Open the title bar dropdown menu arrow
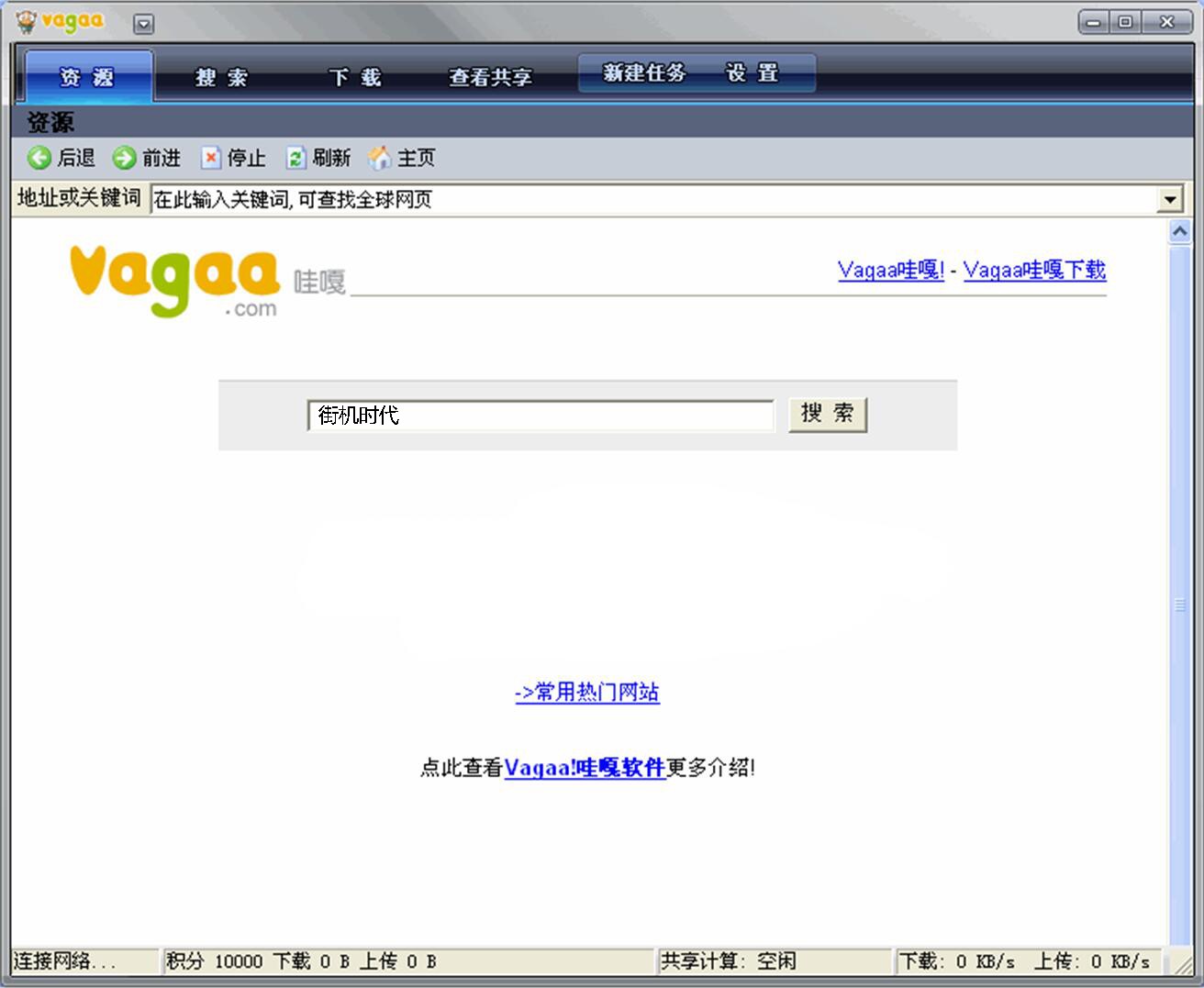Image resolution: width=1204 pixels, height=988 pixels. click(x=143, y=24)
